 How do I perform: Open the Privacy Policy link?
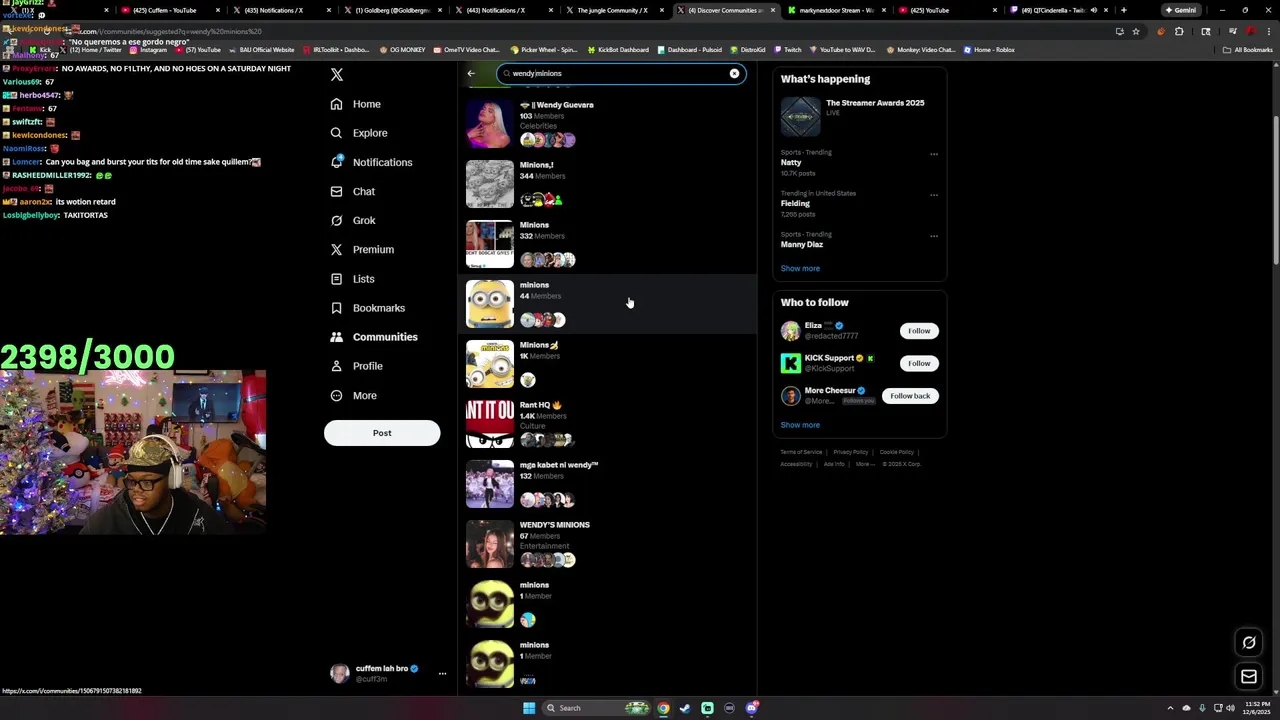[x=851, y=452]
